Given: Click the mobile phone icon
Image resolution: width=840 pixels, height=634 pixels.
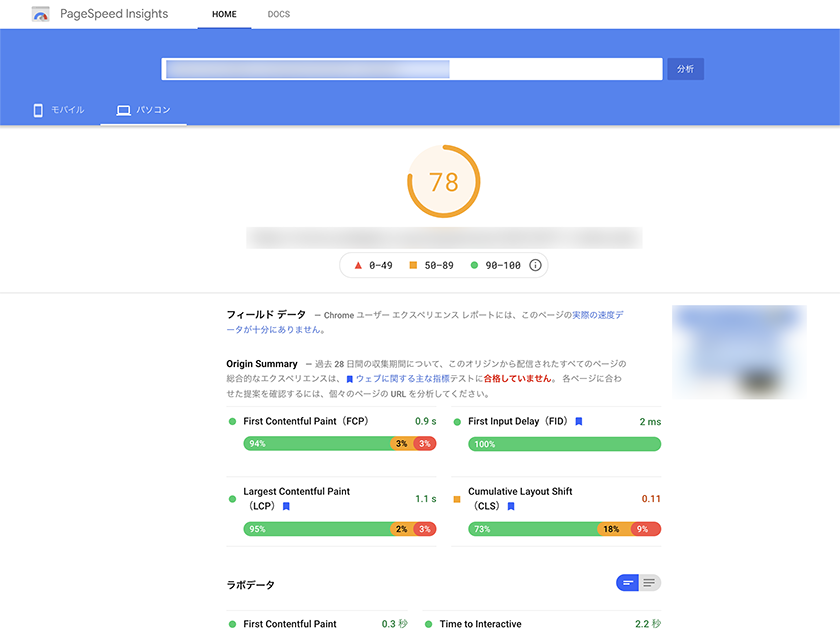Looking at the screenshot, I should (x=38, y=110).
